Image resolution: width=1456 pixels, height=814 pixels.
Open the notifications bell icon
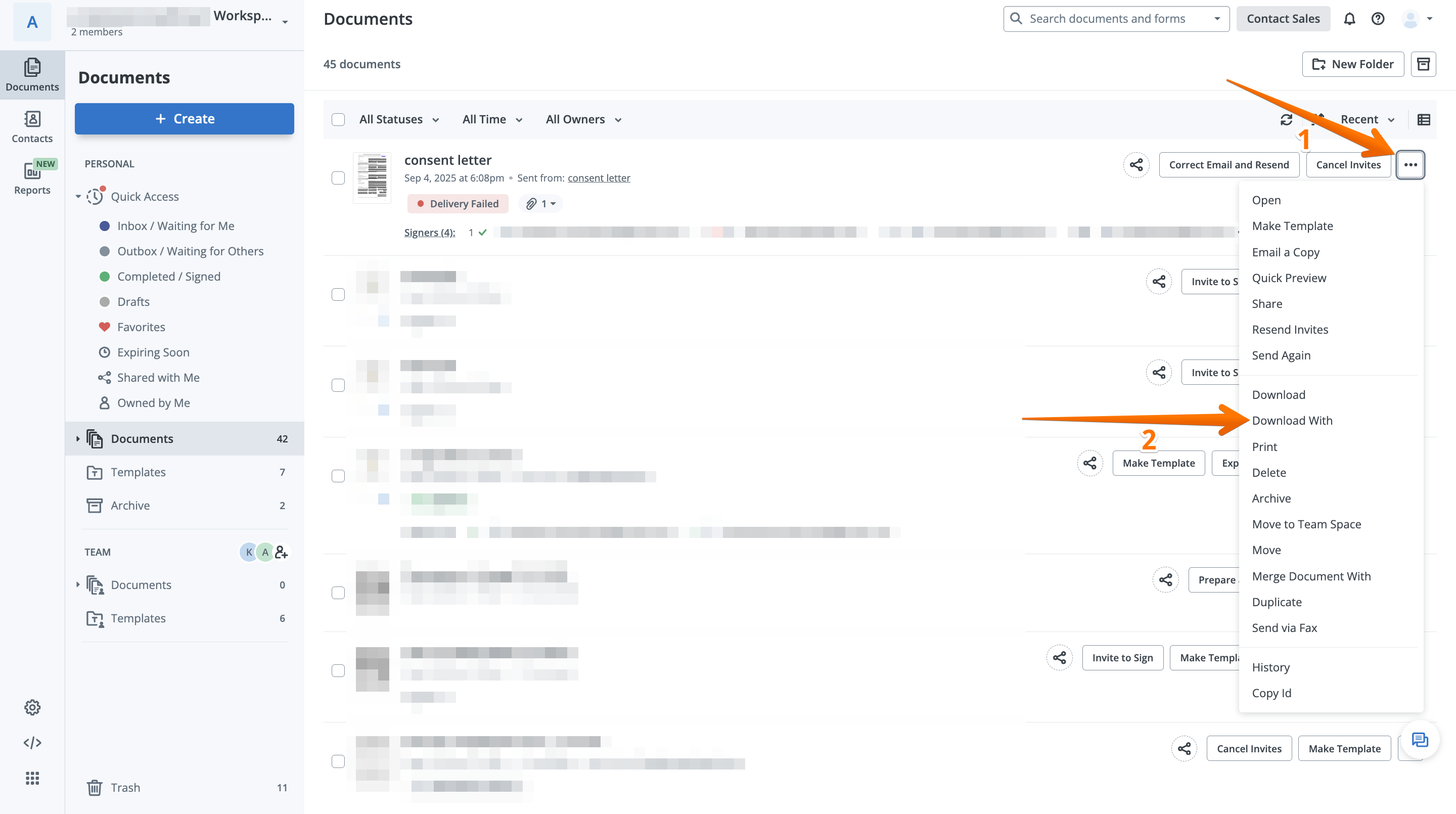[x=1349, y=19]
